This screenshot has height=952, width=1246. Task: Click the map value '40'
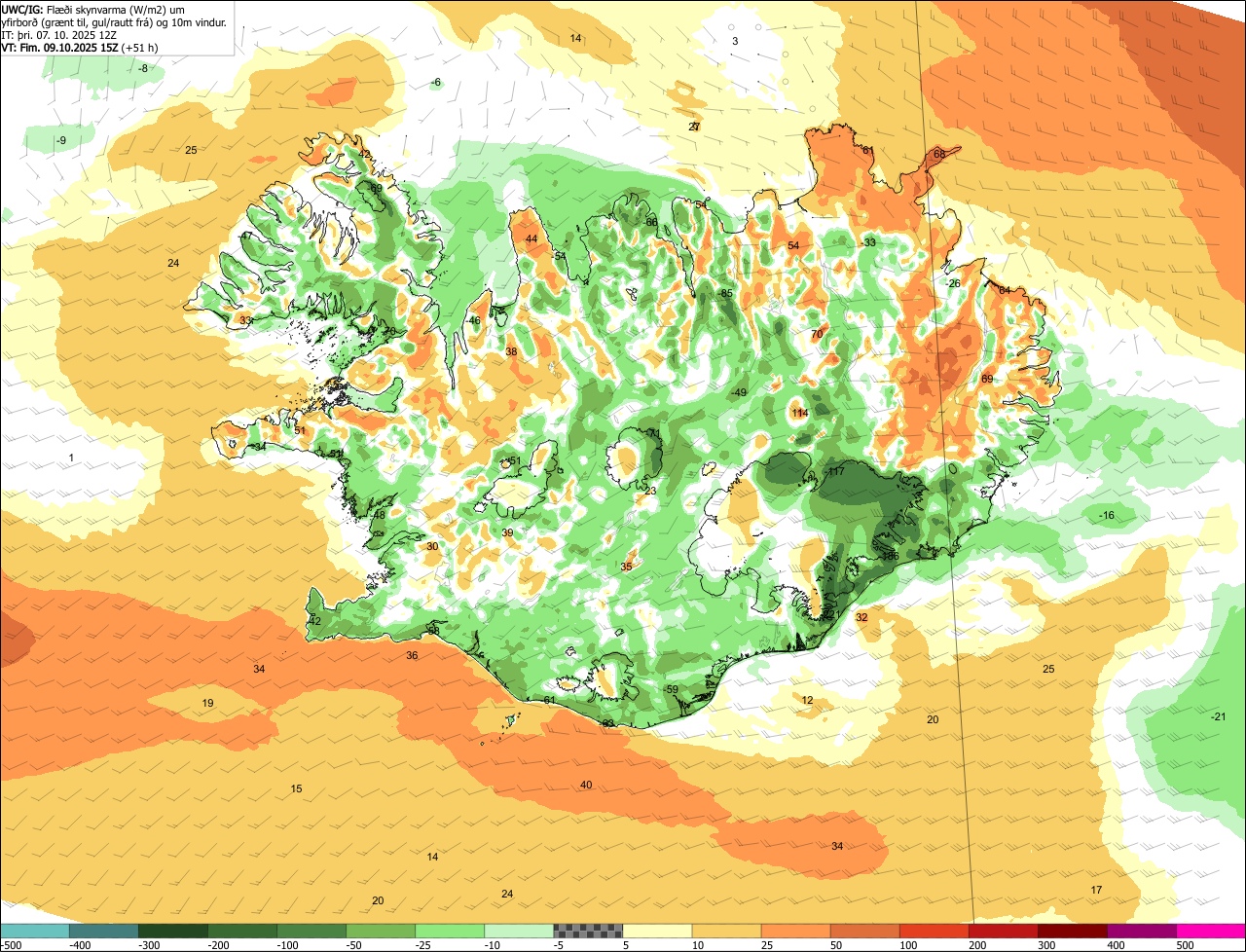(586, 785)
